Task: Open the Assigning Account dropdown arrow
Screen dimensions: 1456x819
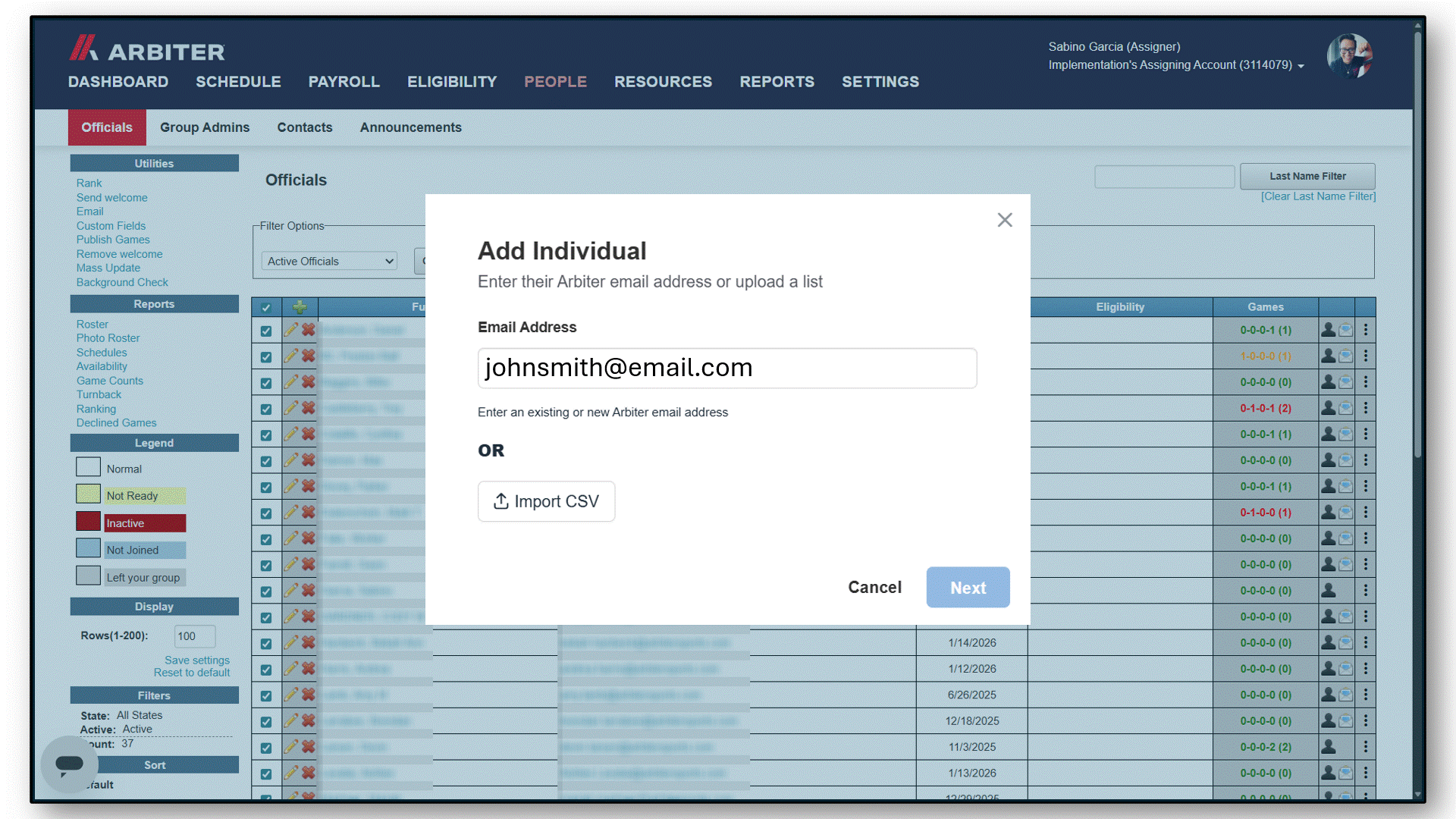Action: (x=1301, y=66)
